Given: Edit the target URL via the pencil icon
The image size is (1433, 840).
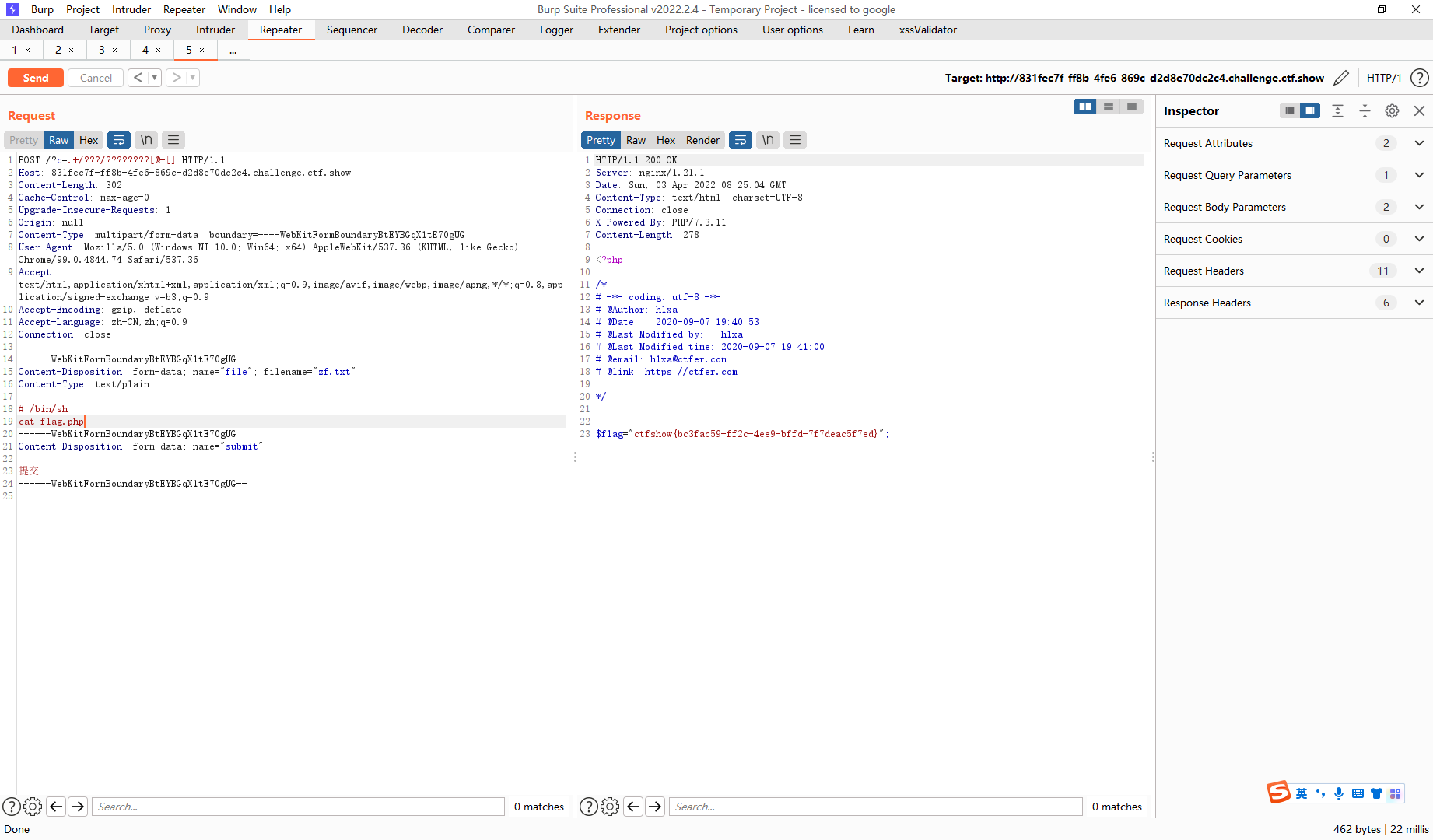Looking at the screenshot, I should point(1341,78).
